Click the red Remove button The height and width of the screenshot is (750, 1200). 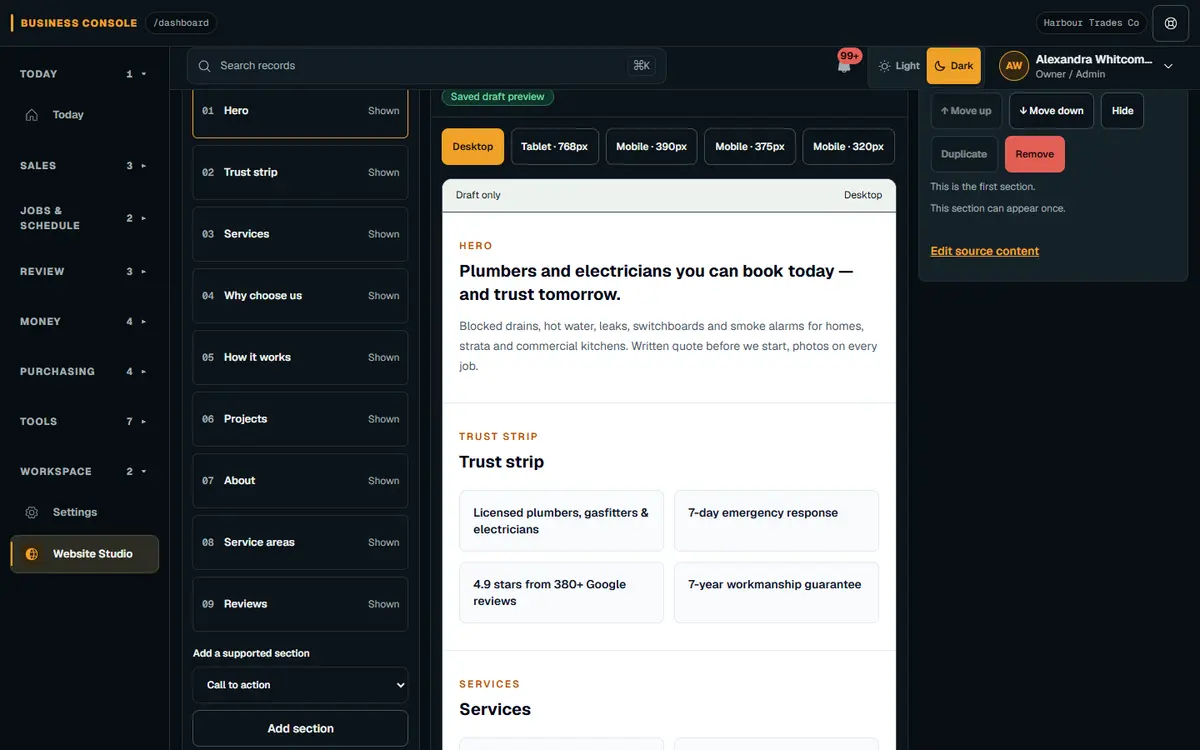(x=1035, y=154)
